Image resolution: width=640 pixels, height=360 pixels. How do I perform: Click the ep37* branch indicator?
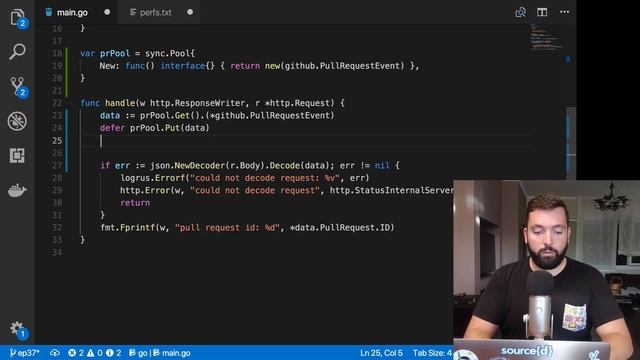(24, 353)
